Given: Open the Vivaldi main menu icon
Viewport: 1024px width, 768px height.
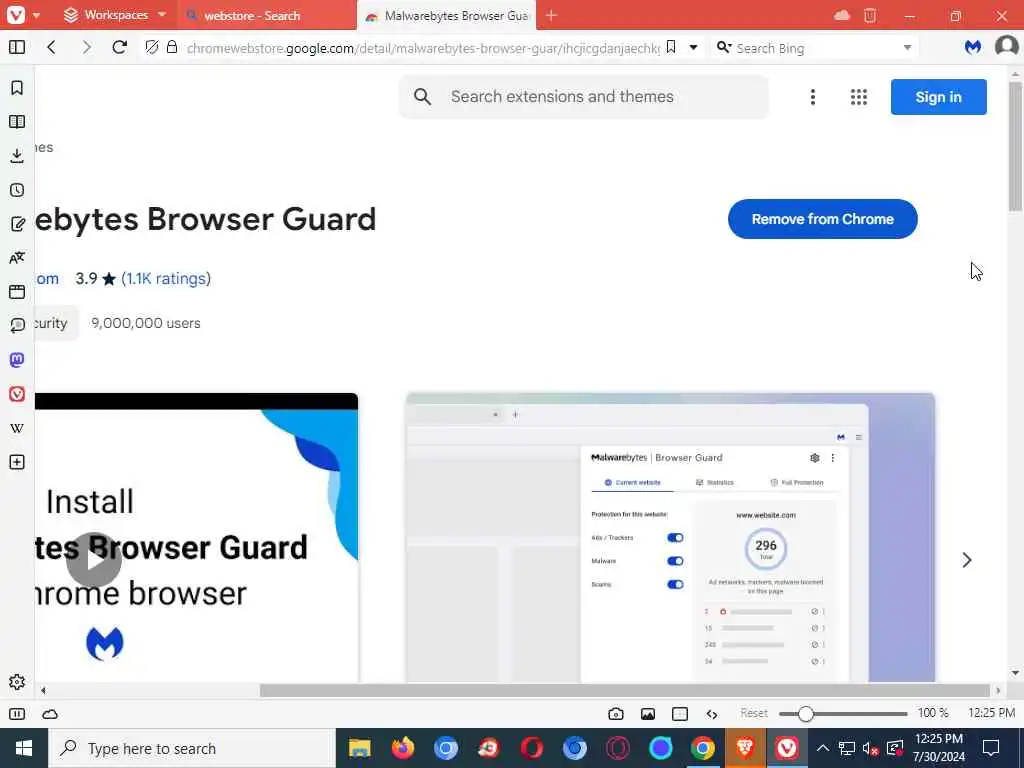Looking at the screenshot, I should point(16,14).
